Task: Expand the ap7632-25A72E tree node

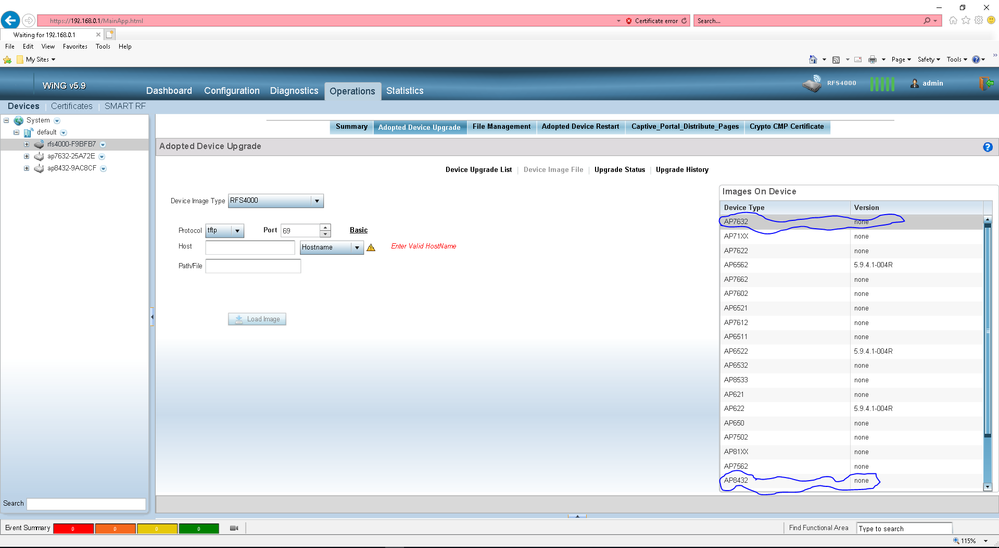Action: tap(27, 156)
